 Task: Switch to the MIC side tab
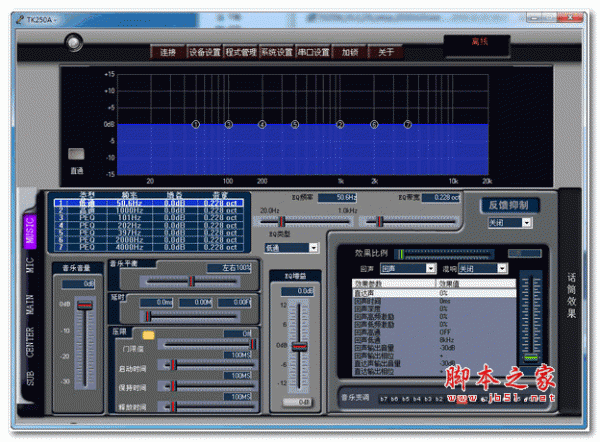[x=29, y=266]
